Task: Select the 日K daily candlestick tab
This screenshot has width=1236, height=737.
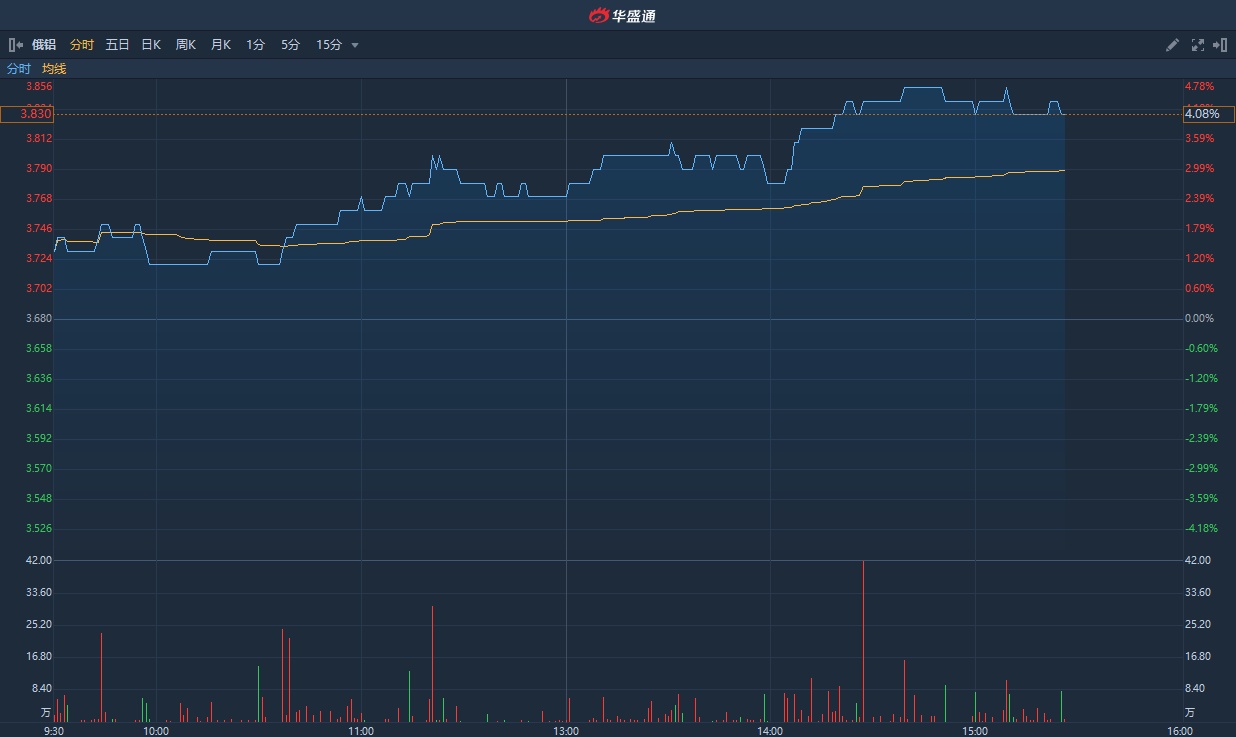Action: point(151,45)
